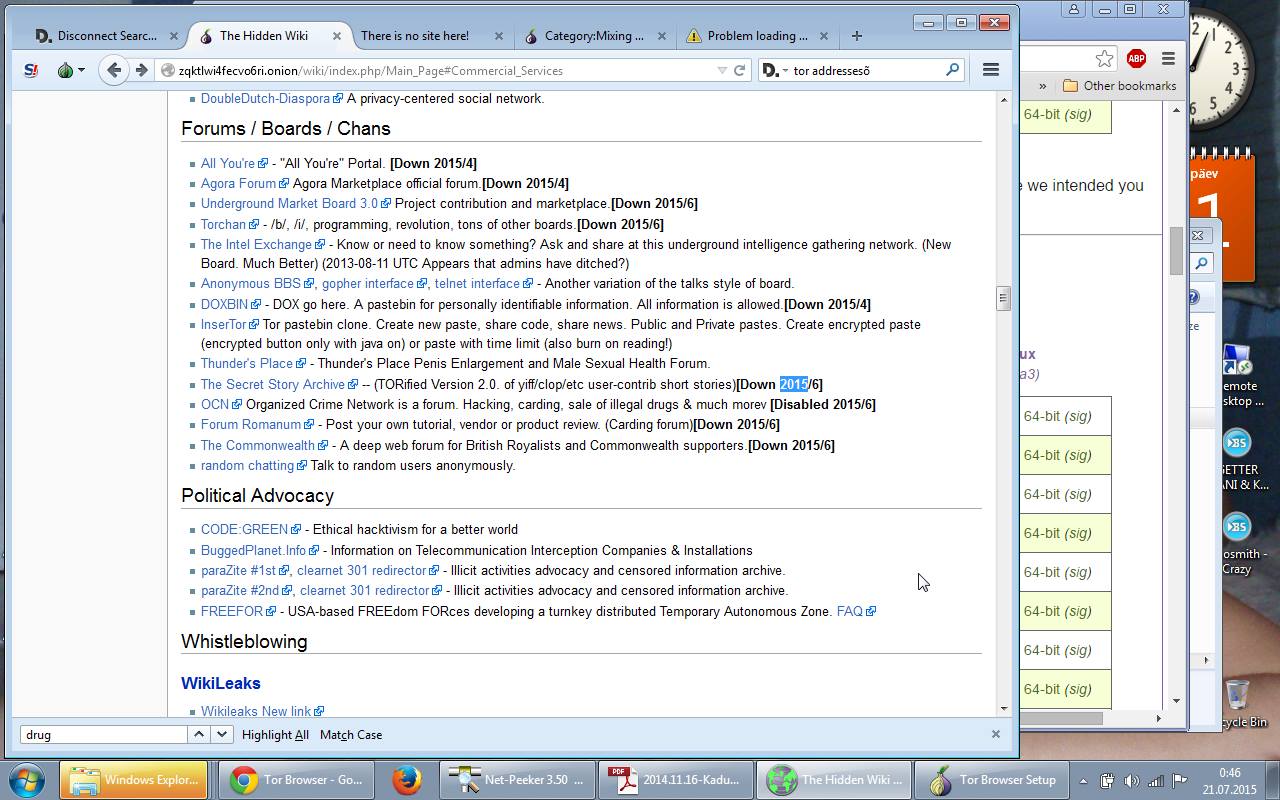Click Adblock Plus icon in Chrome window
Viewport: 1280px width, 800px height.
[1136, 59]
